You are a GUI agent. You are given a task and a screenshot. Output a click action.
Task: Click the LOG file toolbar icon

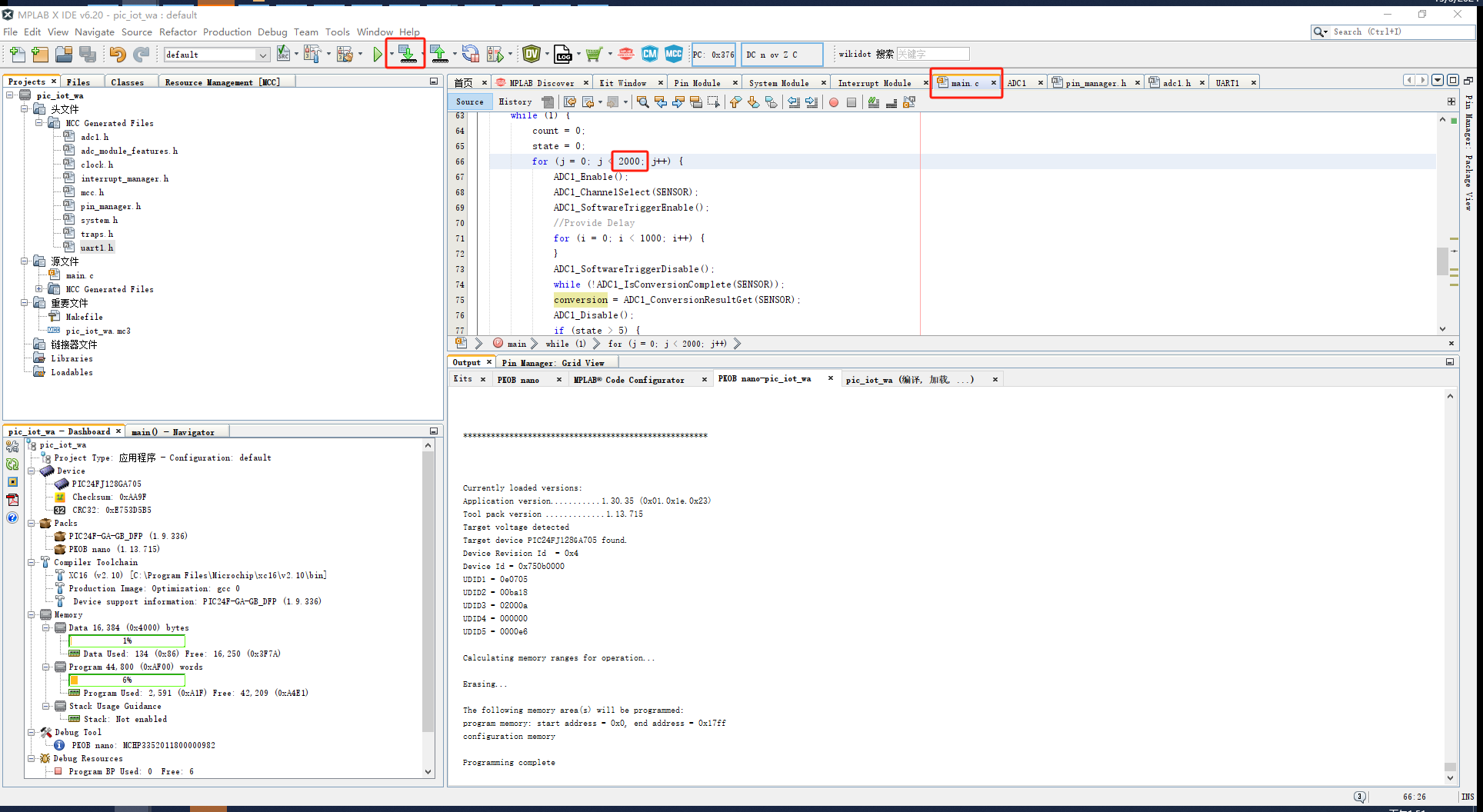point(564,54)
